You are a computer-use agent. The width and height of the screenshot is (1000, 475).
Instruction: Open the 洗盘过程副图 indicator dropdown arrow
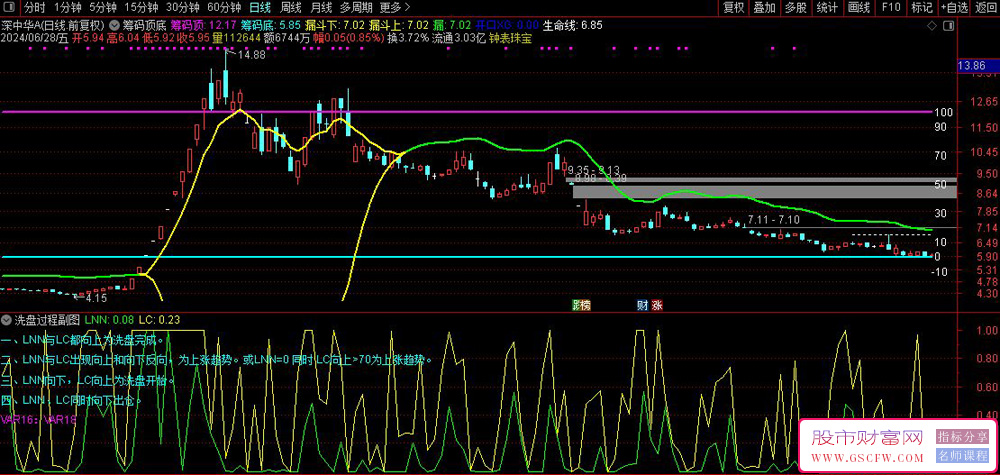click(x=7, y=319)
